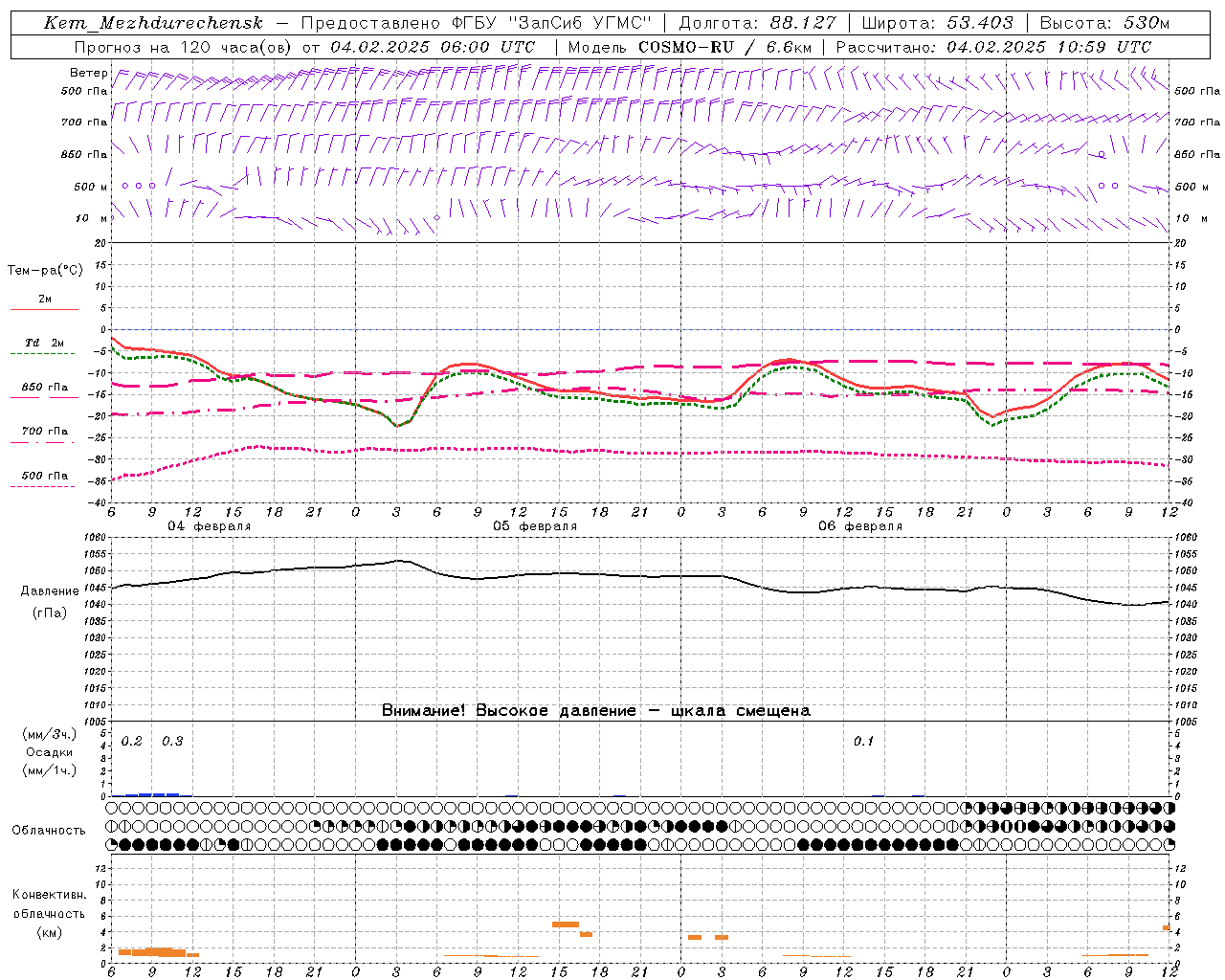The height and width of the screenshot is (980, 1225).
Task: Click the Ветер wind panel label
Action: (x=88, y=73)
